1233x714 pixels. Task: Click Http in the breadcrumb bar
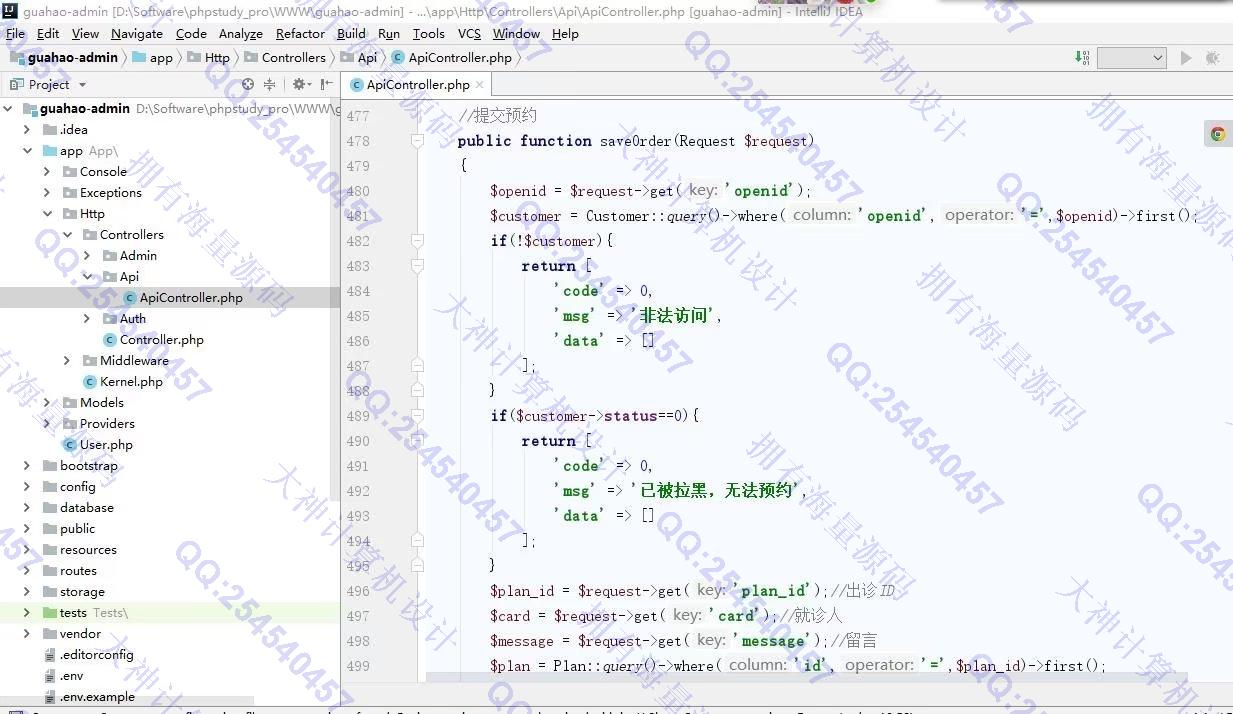pyautogui.click(x=208, y=58)
